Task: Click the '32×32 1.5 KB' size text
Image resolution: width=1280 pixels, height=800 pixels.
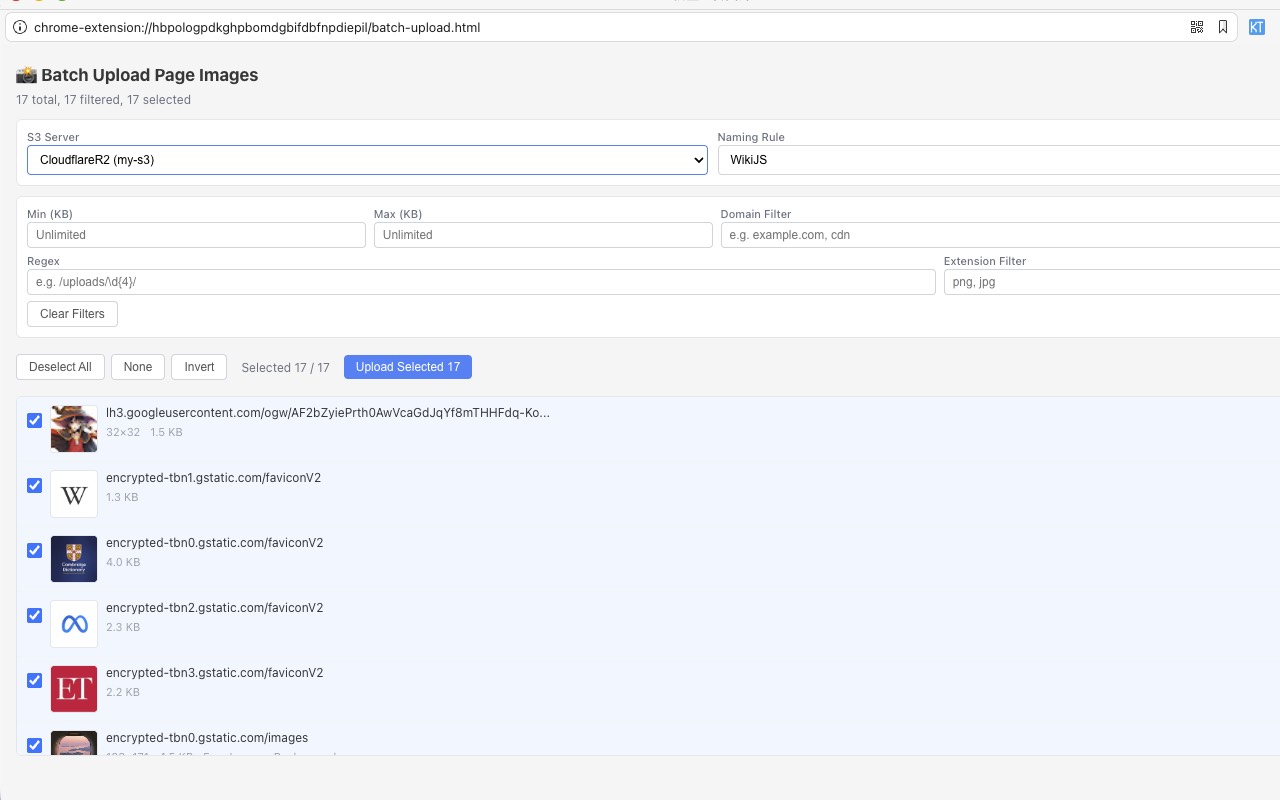Action: pos(144,433)
